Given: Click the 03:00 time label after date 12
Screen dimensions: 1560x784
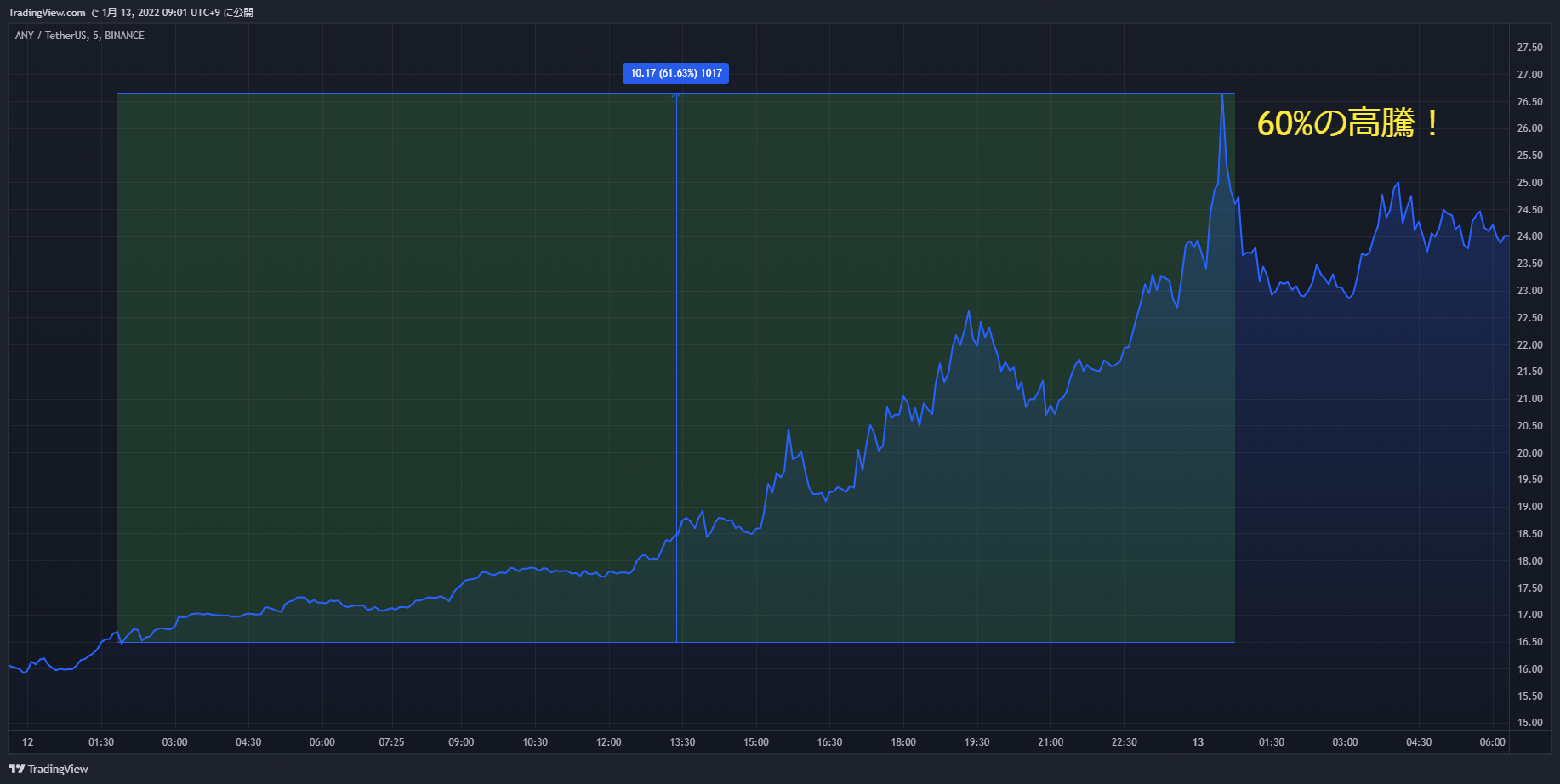Looking at the screenshot, I should pos(174,742).
